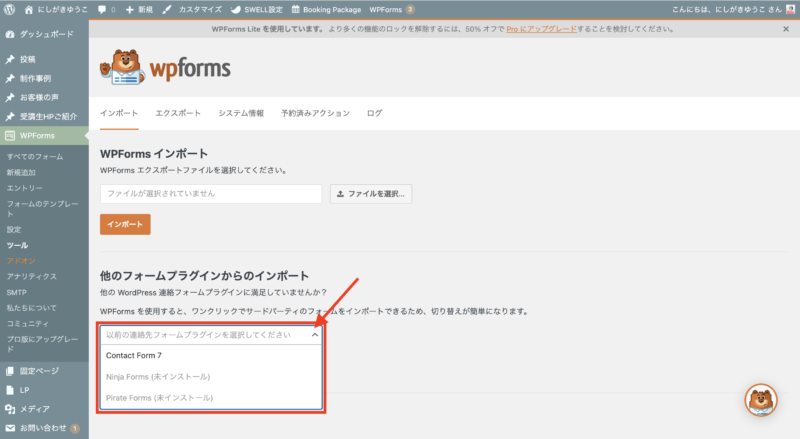Switch to ログ tab

374,113
